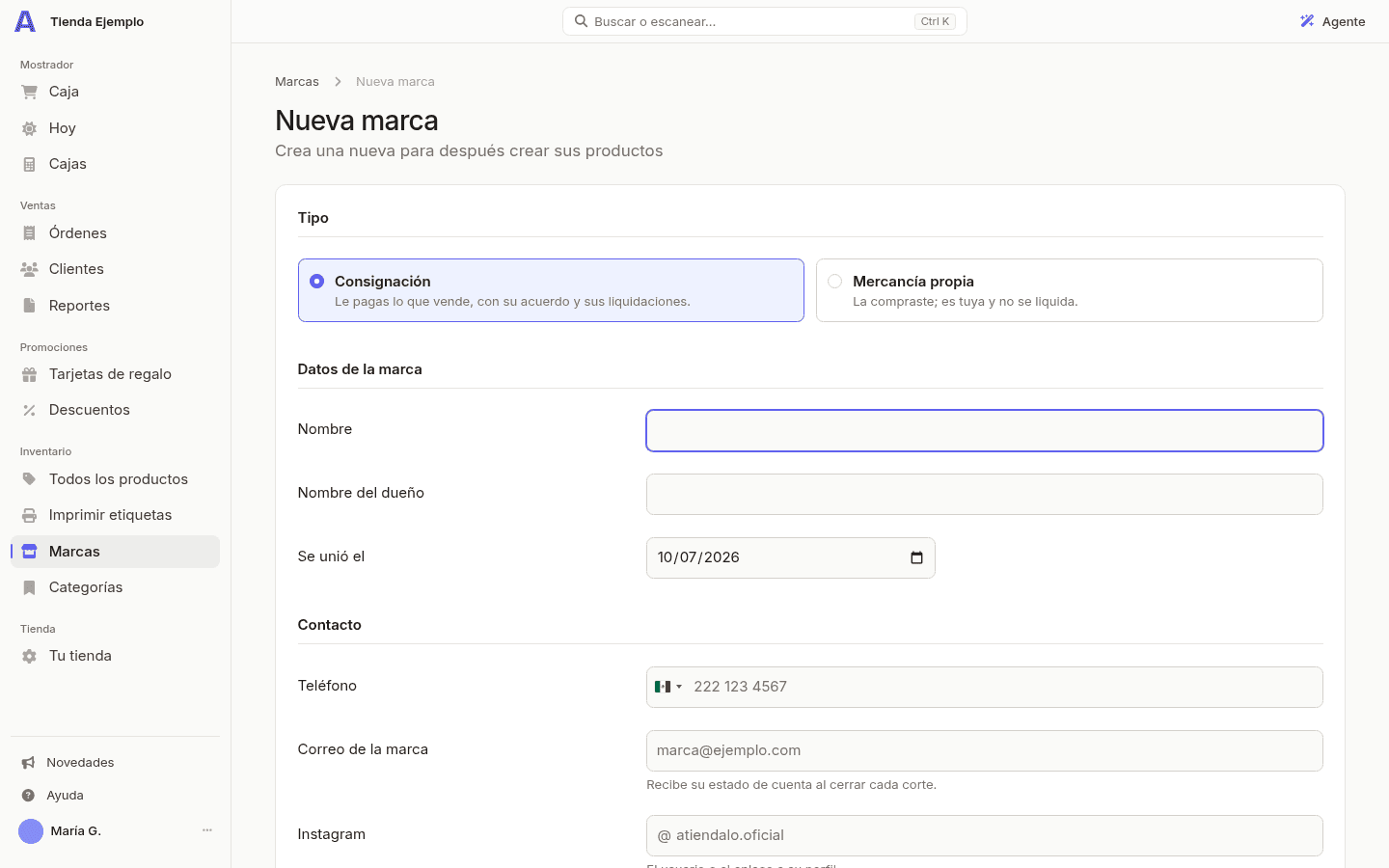Open the calendar picker in date field
Viewport: 1389px width, 868px height.
point(916,557)
